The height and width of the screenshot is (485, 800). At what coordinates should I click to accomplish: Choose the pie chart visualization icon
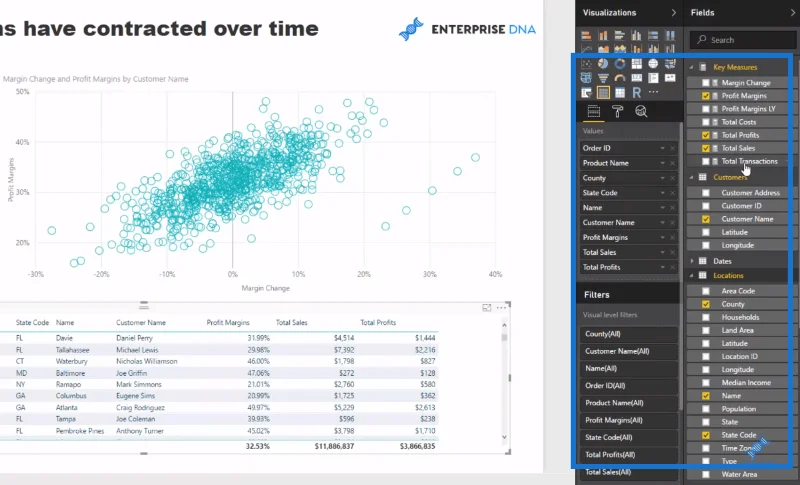603,64
